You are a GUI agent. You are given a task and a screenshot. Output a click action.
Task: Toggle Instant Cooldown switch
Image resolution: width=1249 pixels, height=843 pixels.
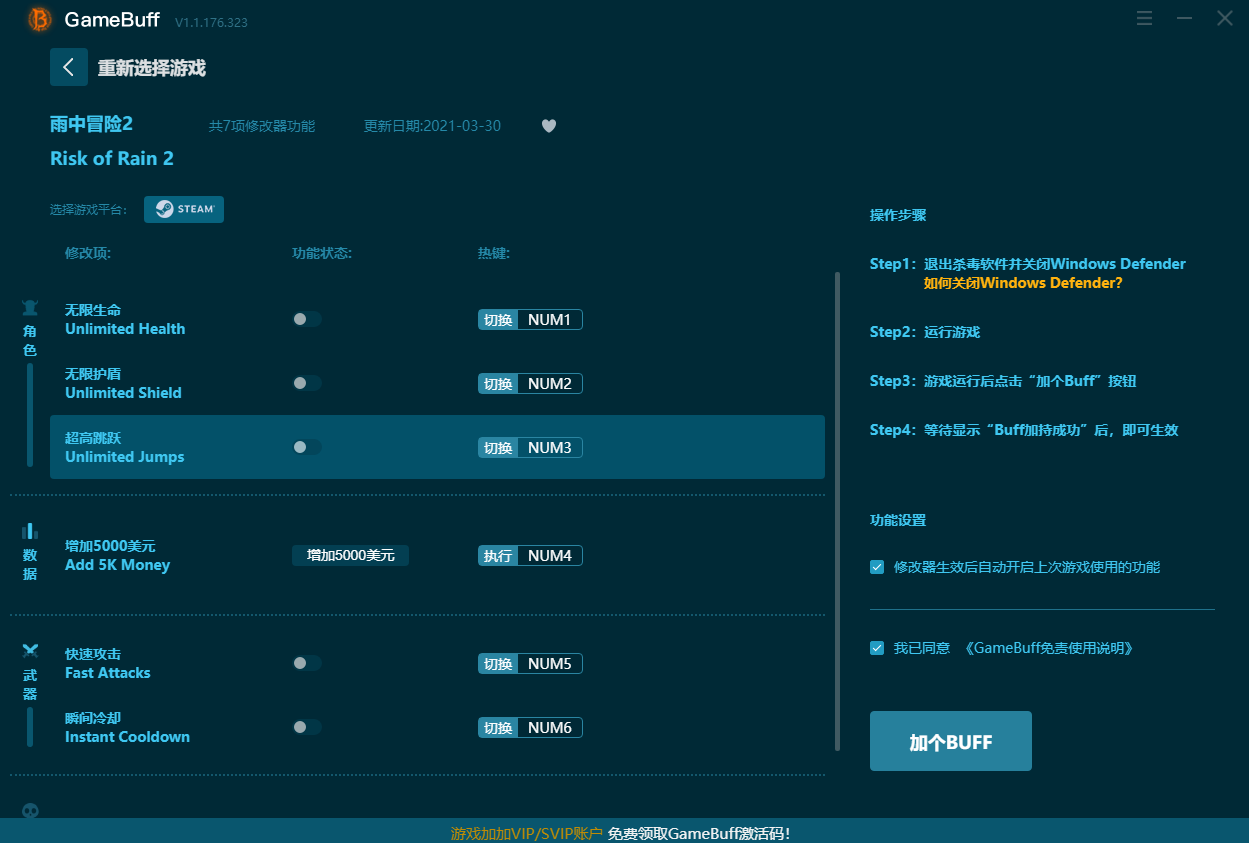(307, 727)
